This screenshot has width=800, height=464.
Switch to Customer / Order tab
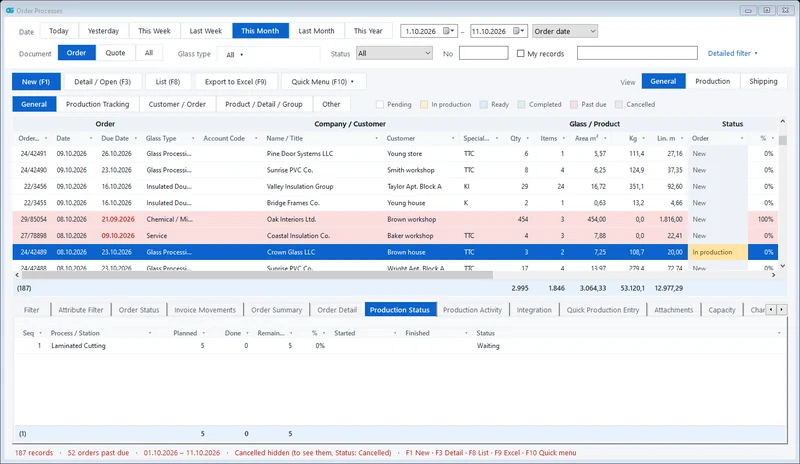coord(177,104)
